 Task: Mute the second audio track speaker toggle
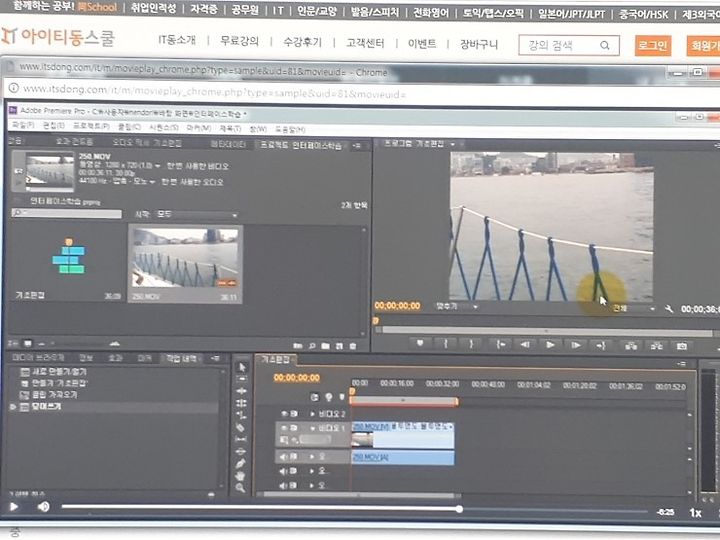283,471
